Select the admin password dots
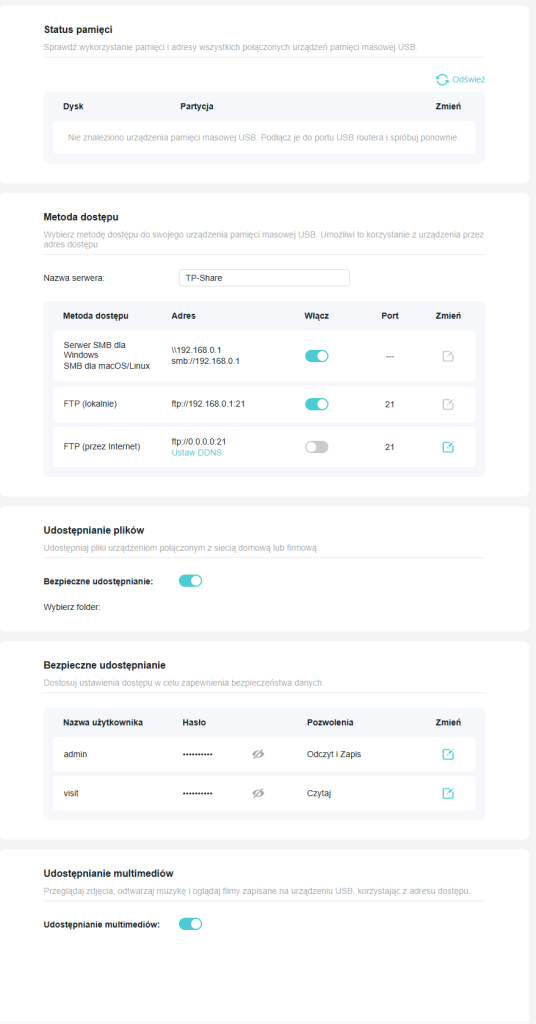536x1024 pixels. point(198,754)
